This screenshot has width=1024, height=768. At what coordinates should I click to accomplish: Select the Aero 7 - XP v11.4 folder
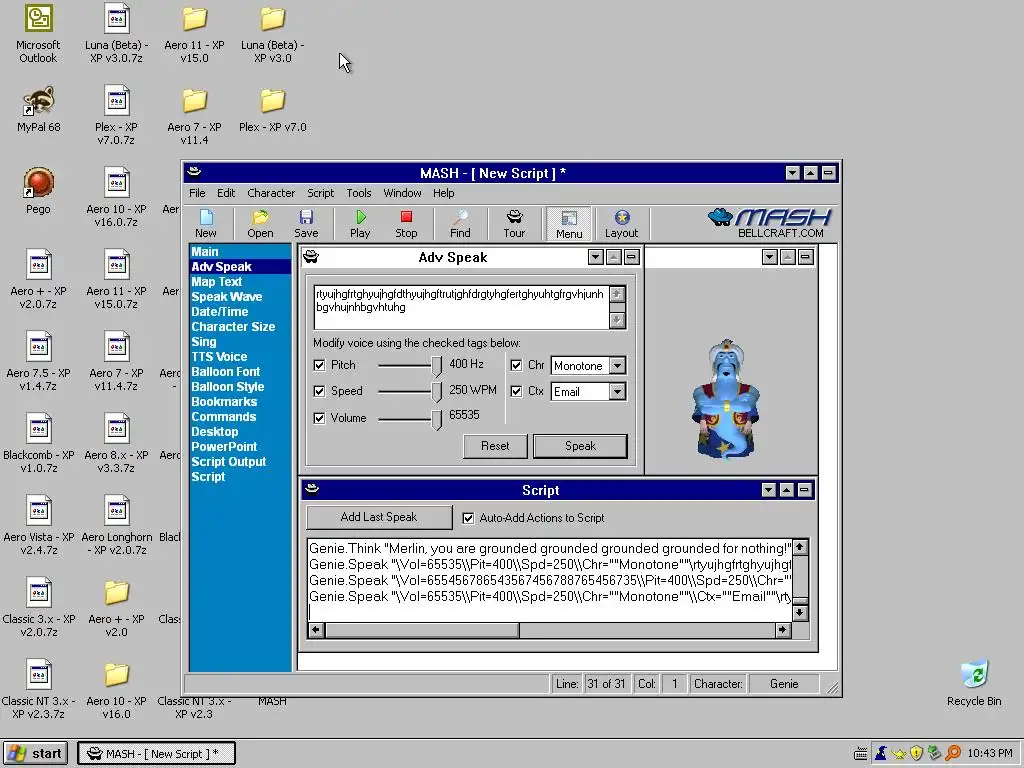[194, 115]
